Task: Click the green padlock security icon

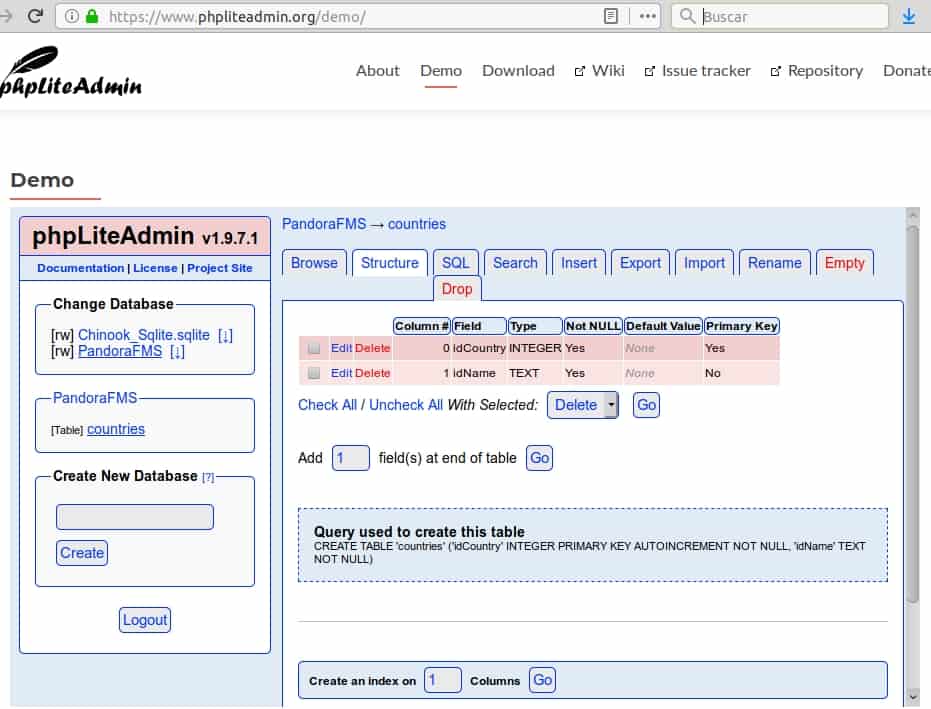Action: (92, 16)
